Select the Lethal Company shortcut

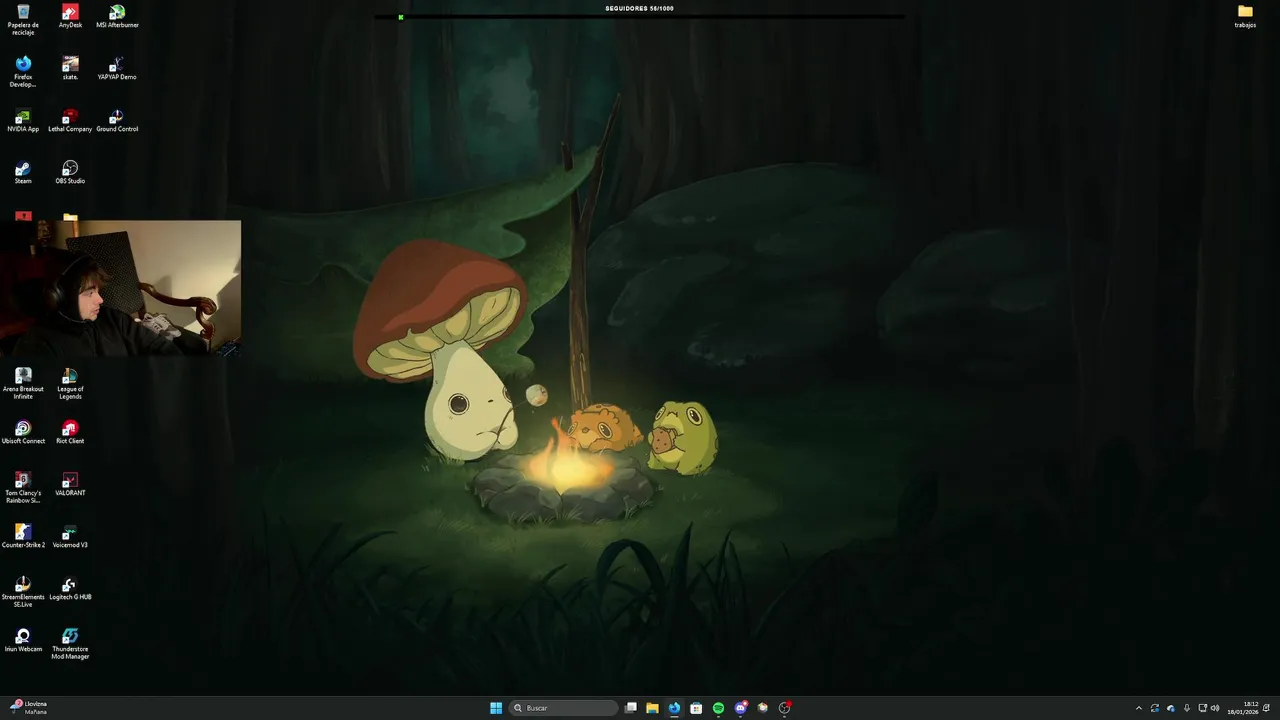click(x=70, y=120)
